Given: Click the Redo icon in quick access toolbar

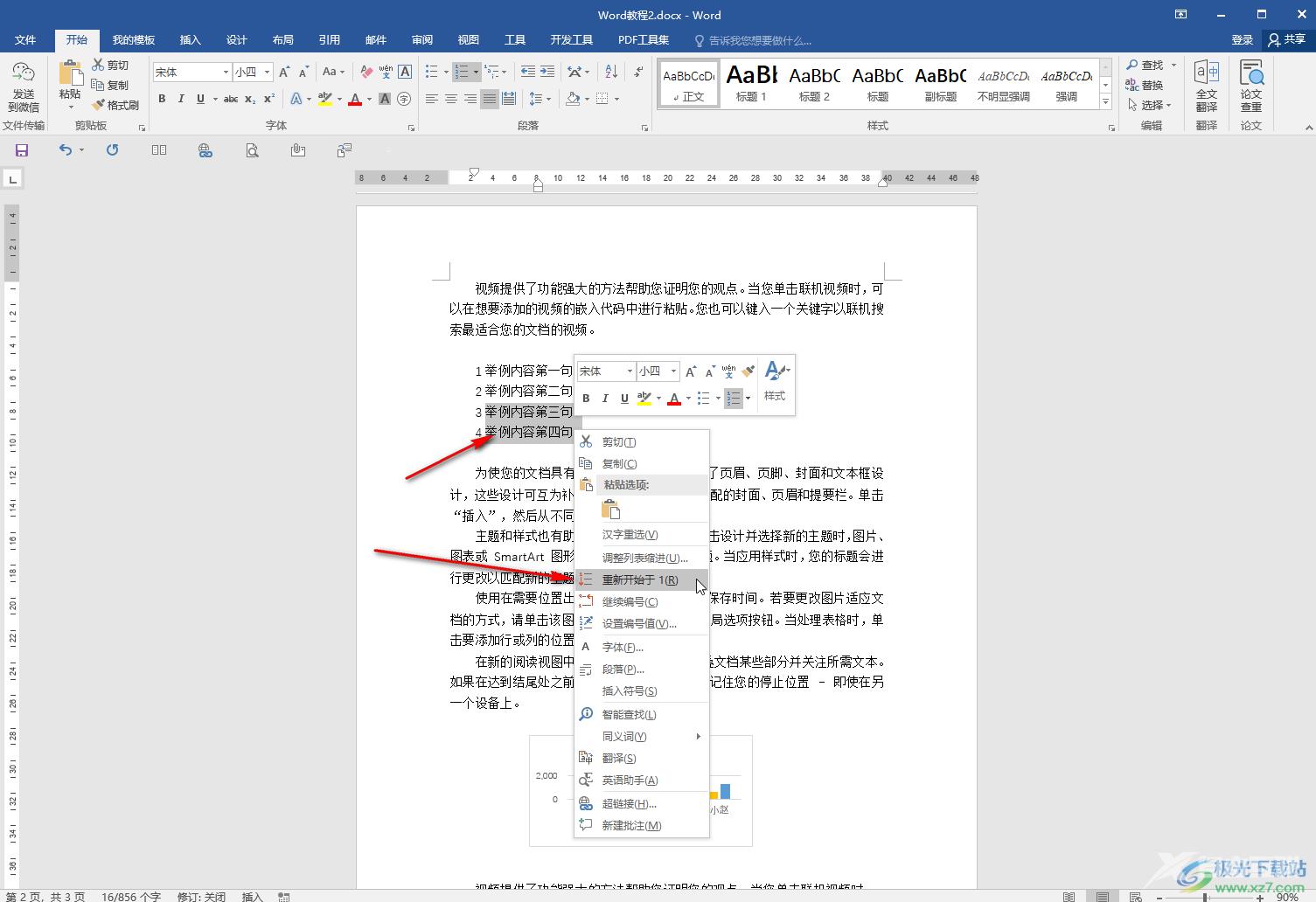Looking at the screenshot, I should tap(112, 150).
